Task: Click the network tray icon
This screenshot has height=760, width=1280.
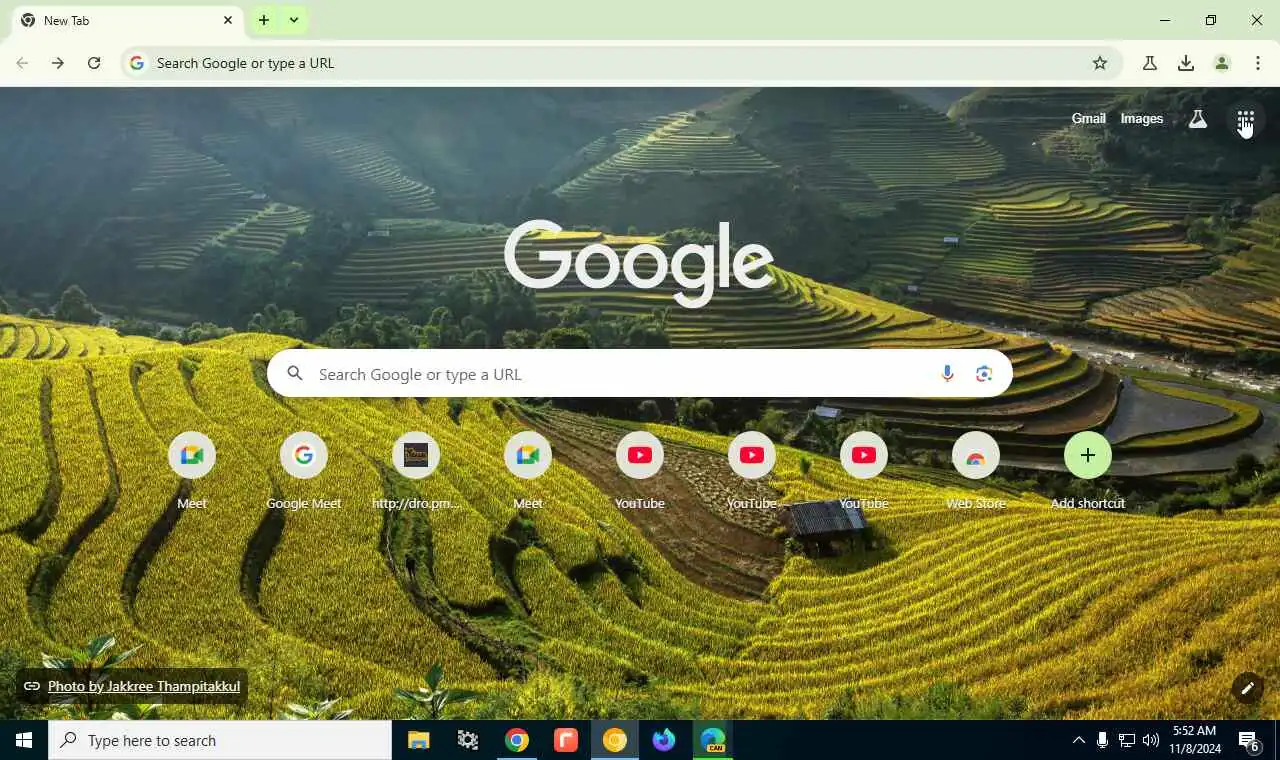Action: pyautogui.click(x=1127, y=740)
